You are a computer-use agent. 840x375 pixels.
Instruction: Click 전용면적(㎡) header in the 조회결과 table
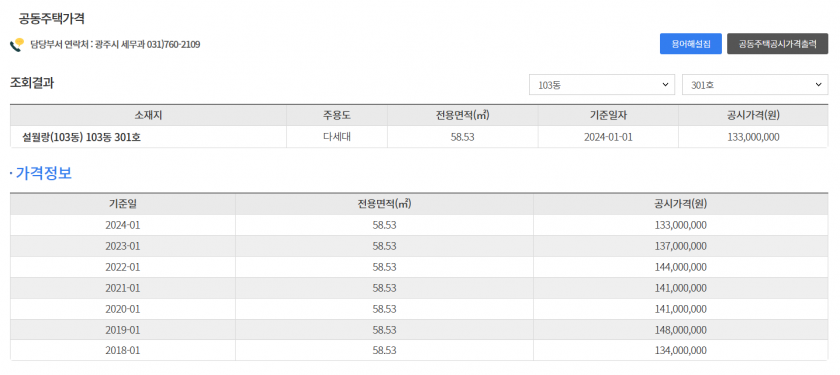coord(462,115)
